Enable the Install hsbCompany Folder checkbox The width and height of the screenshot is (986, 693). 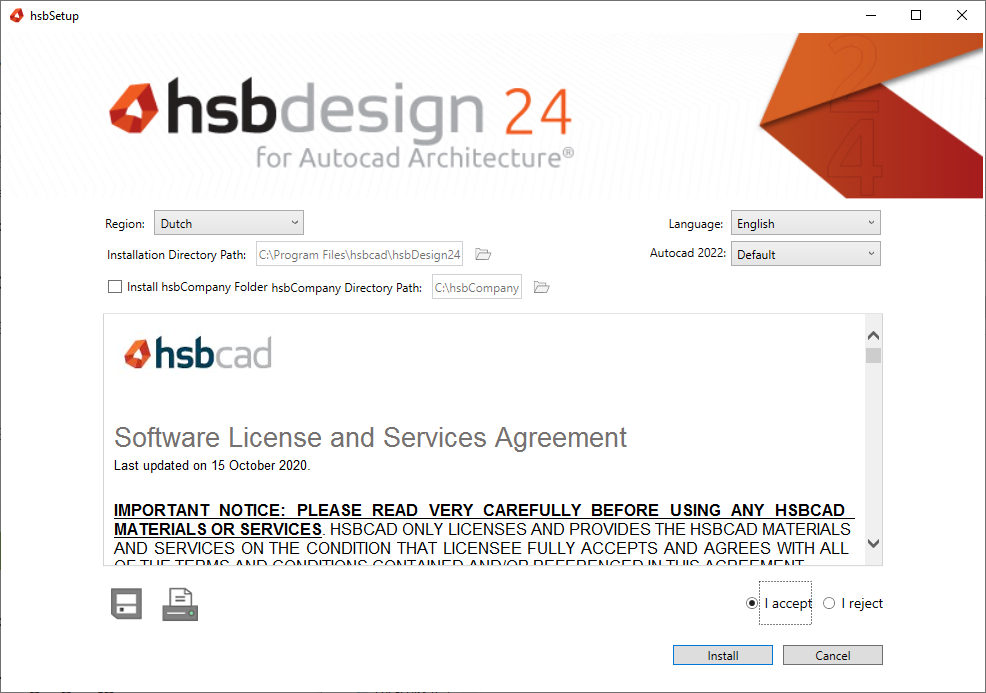pyautogui.click(x=115, y=287)
